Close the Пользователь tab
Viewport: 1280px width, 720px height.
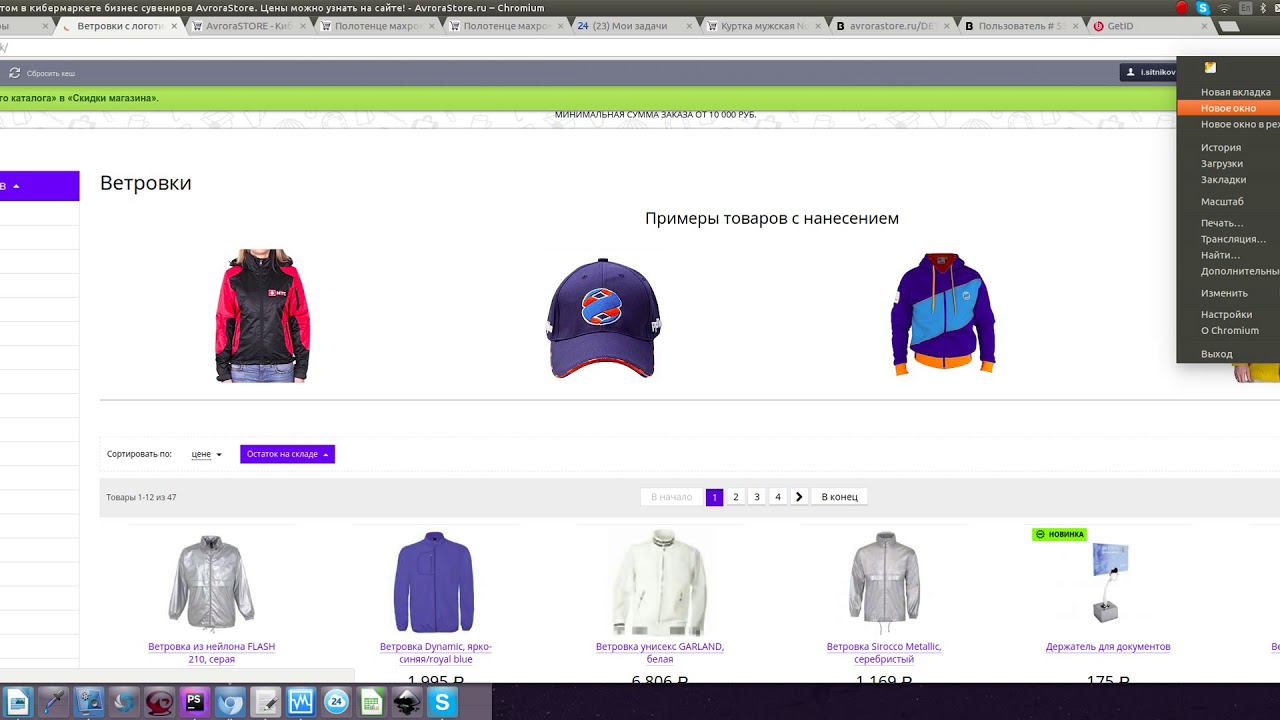pos(1075,26)
